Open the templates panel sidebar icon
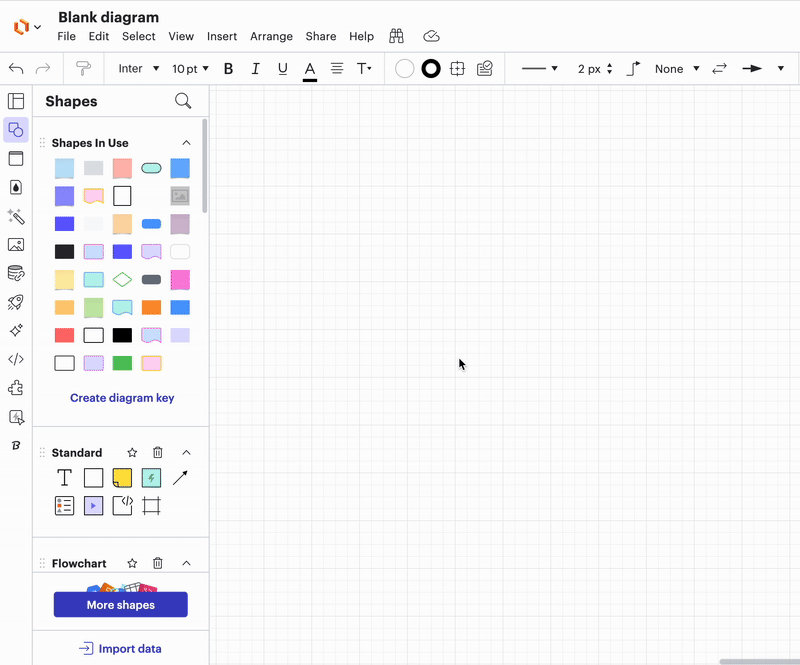 click(x=16, y=101)
